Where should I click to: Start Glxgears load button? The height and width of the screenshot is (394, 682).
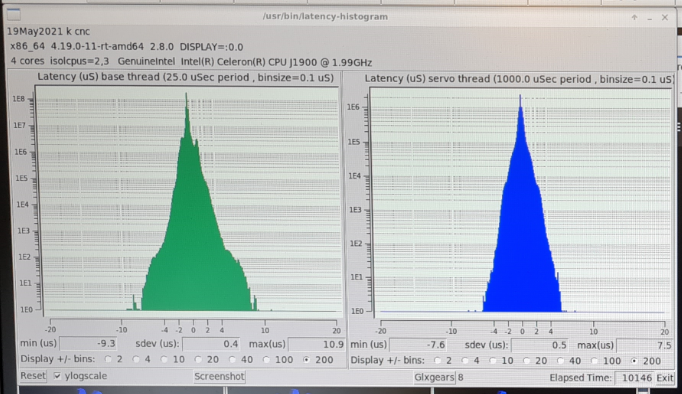pos(434,377)
